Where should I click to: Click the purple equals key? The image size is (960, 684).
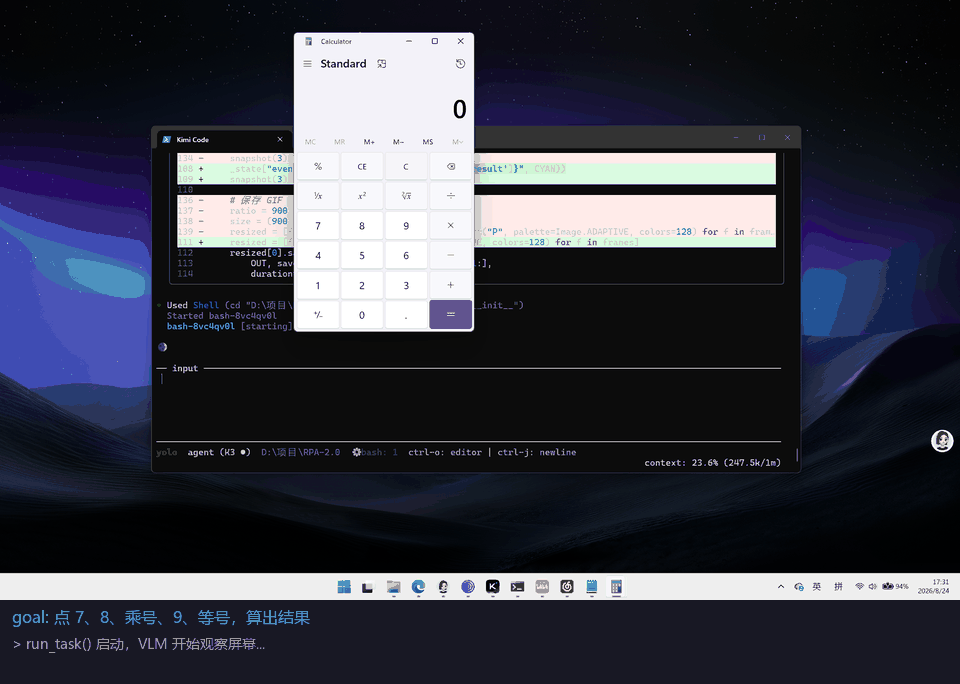point(451,315)
